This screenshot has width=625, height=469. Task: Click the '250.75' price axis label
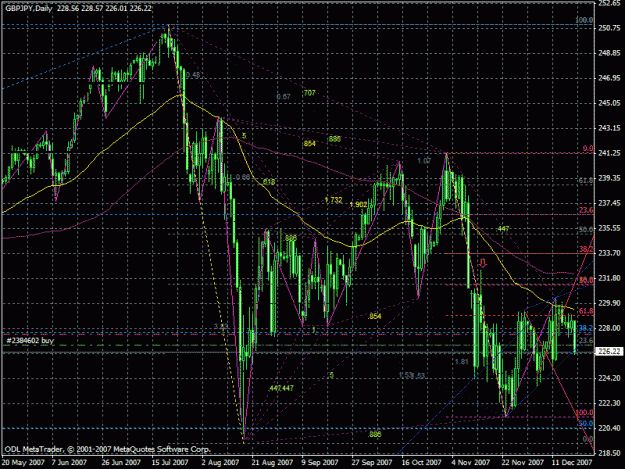(x=609, y=28)
